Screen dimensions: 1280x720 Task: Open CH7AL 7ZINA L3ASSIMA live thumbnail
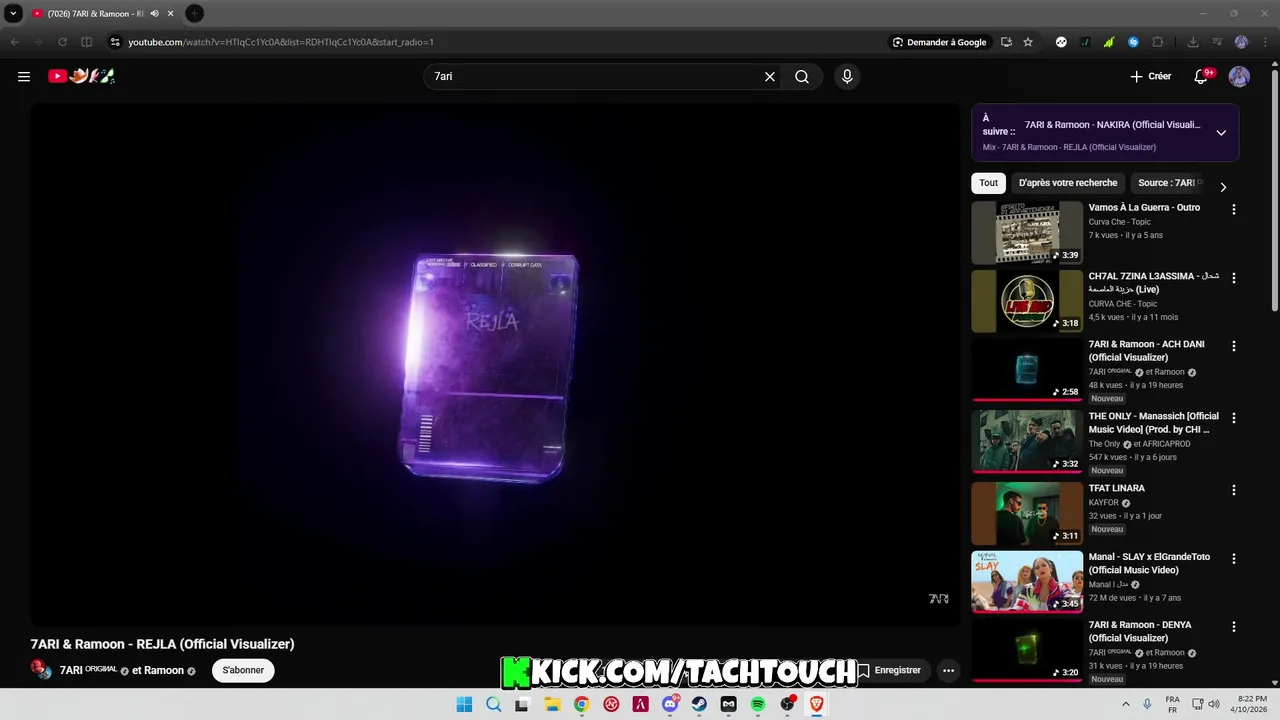point(1027,301)
